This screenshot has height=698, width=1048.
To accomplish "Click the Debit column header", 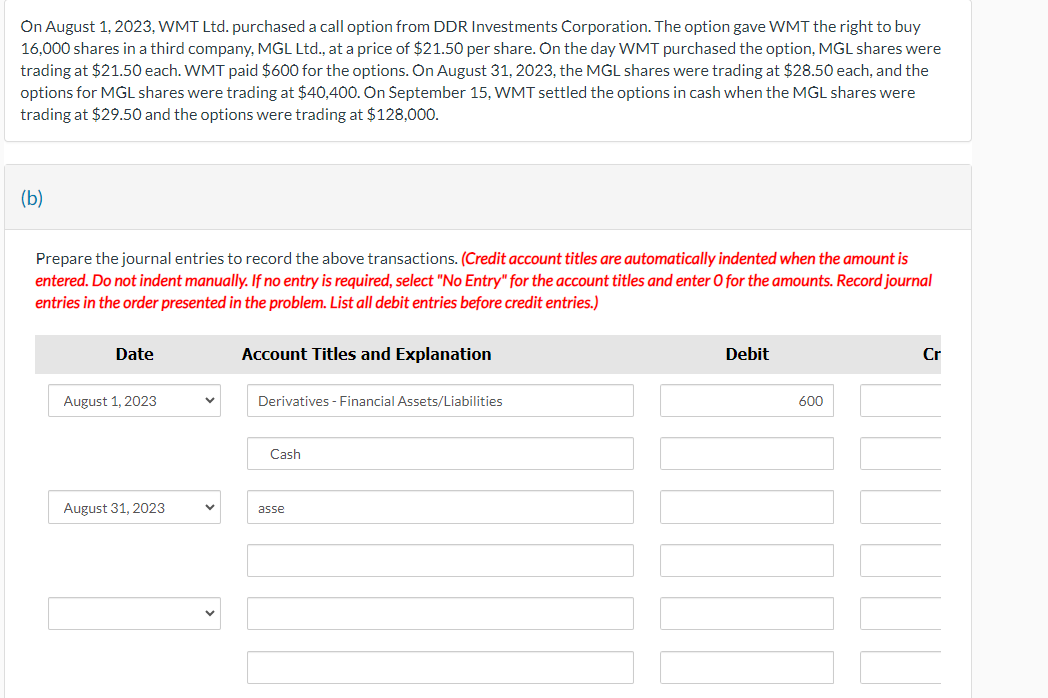I will [x=746, y=354].
